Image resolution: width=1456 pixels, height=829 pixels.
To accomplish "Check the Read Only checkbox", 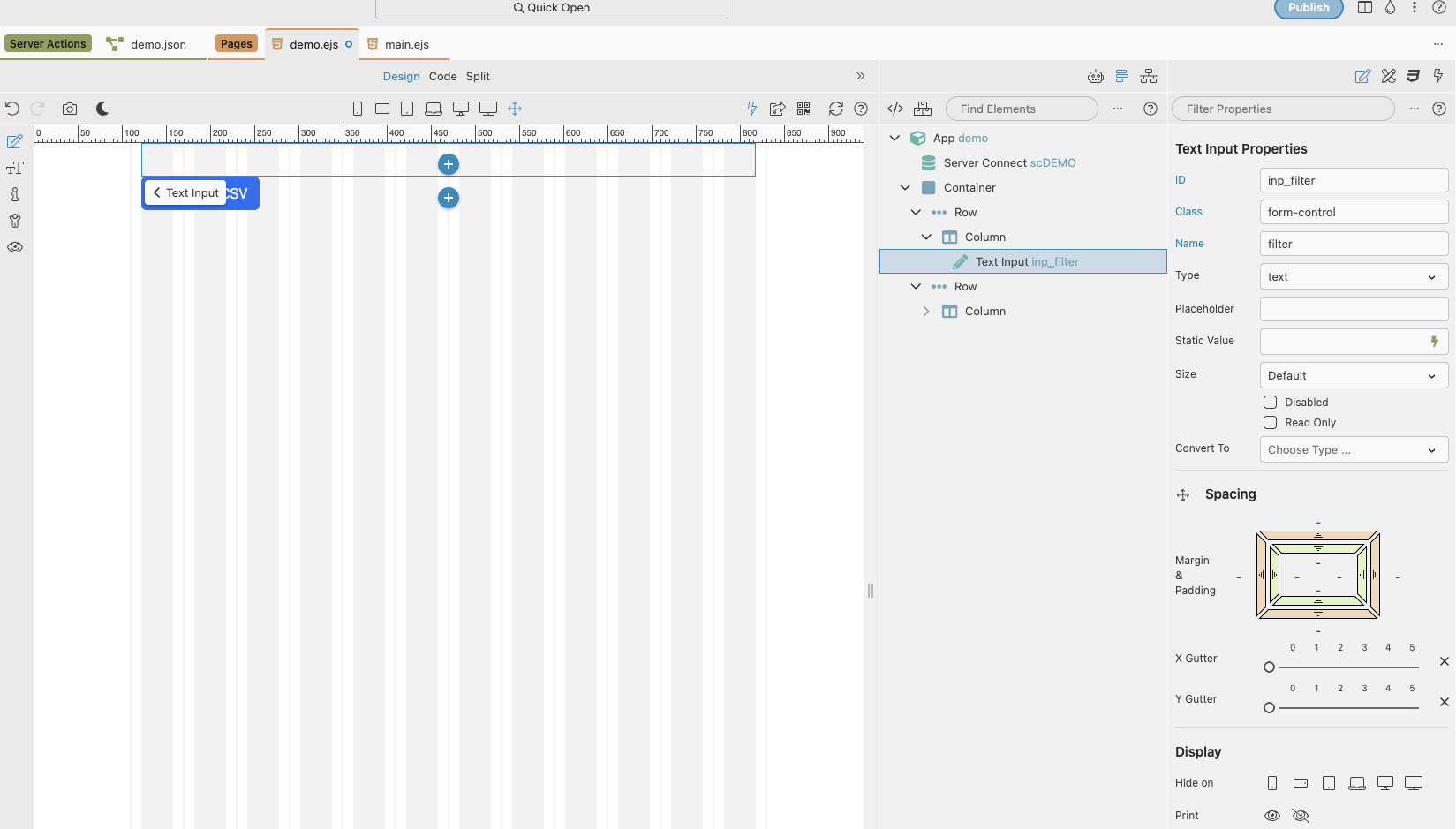I will 1271,423.
